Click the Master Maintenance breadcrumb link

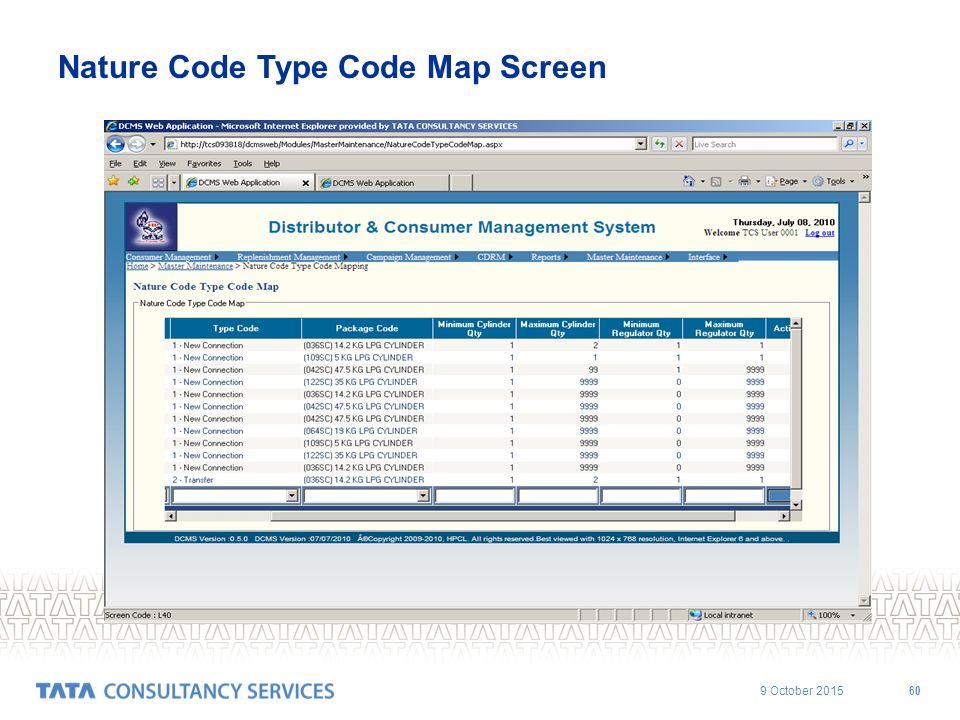click(195, 266)
